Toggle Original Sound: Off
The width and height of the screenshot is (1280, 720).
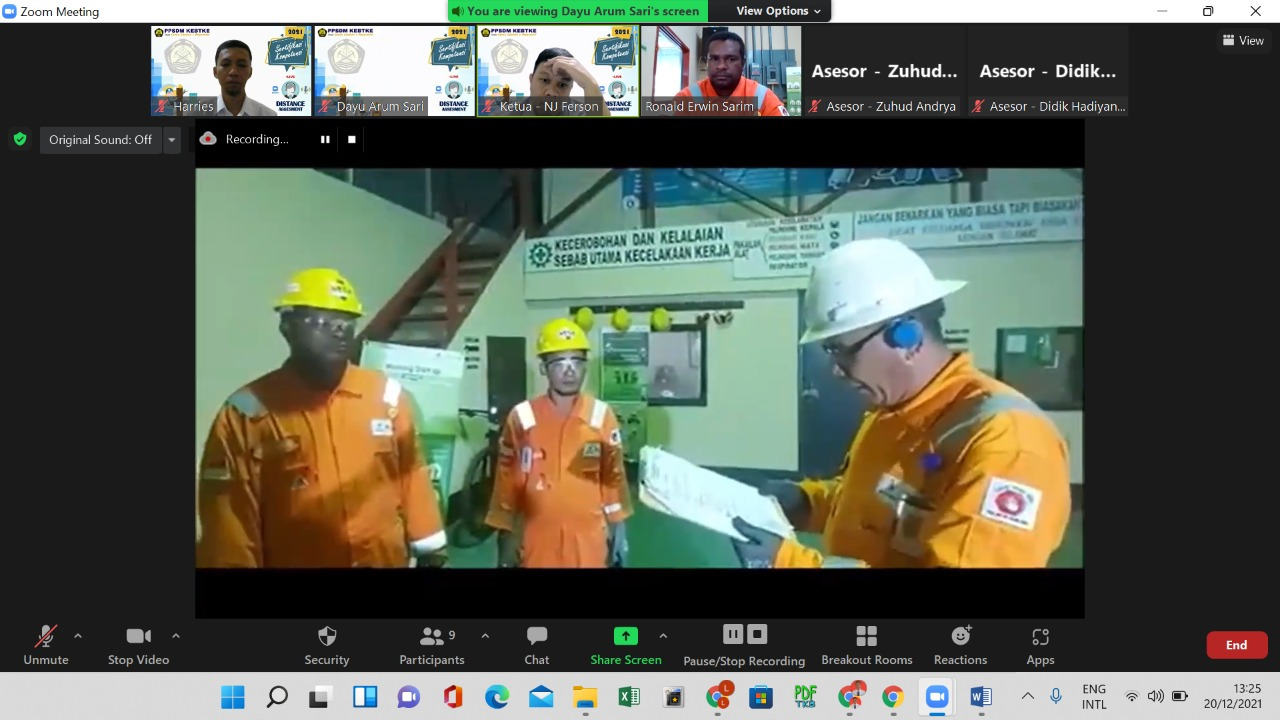(x=100, y=139)
